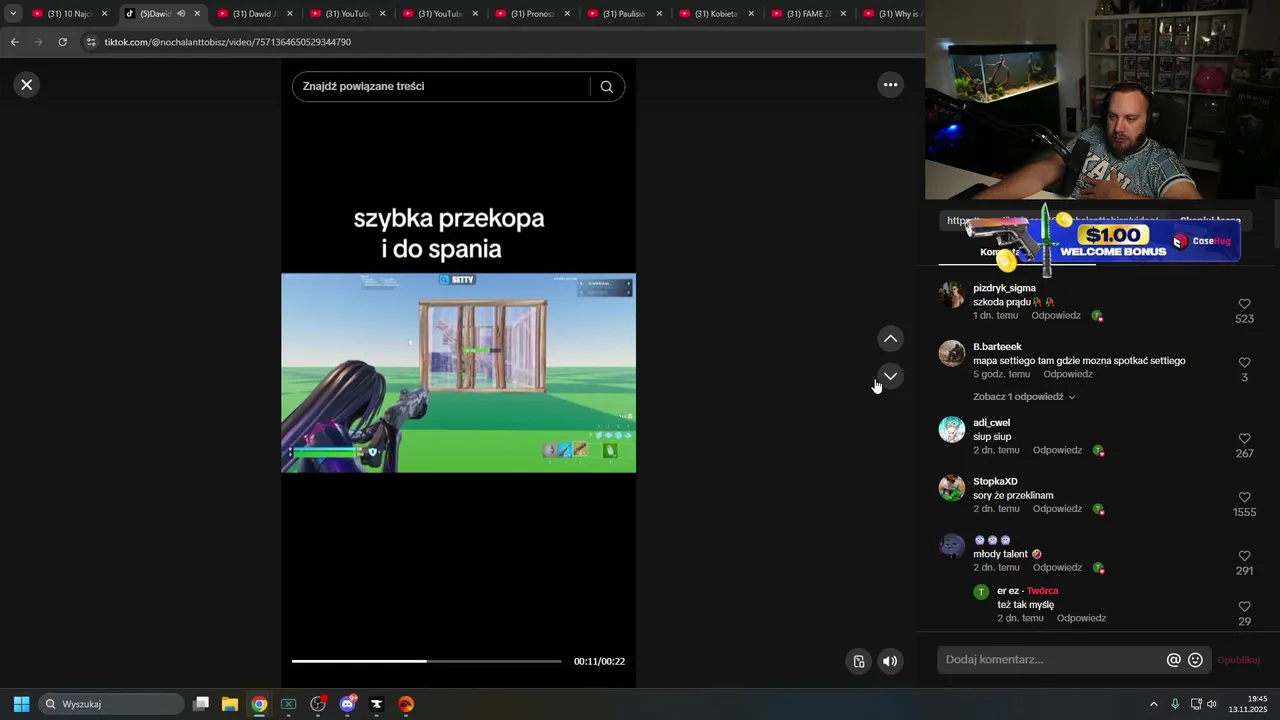Open Discord from the taskbar
The height and width of the screenshot is (720, 1280).
pyautogui.click(x=347, y=704)
